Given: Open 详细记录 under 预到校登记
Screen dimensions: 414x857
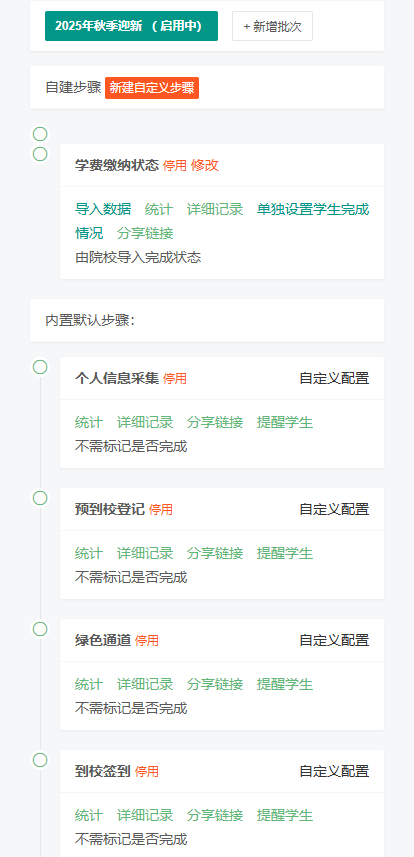Looking at the screenshot, I should pyautogui.click(x=145, y=554).
